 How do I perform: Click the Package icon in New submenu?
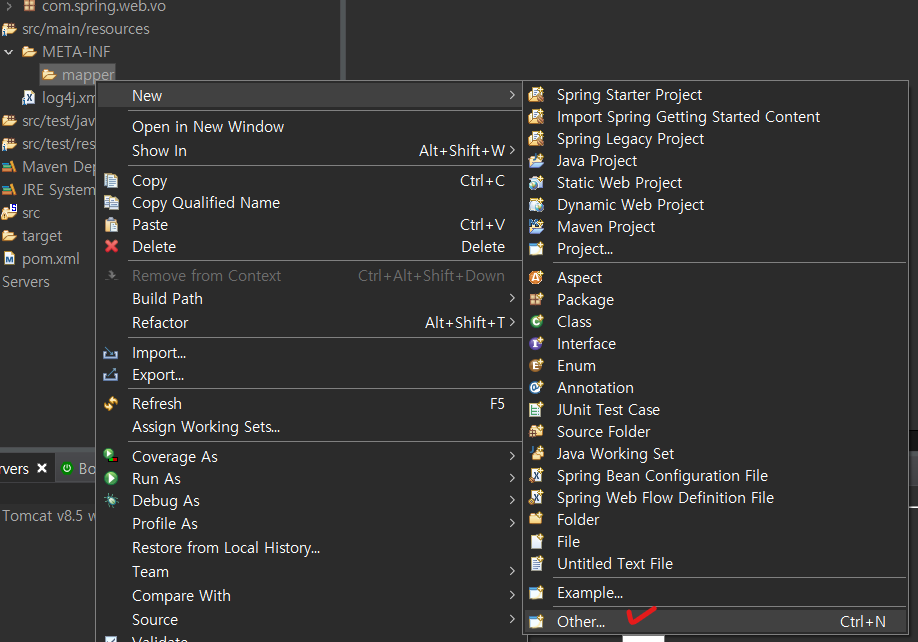click(536, 300)
